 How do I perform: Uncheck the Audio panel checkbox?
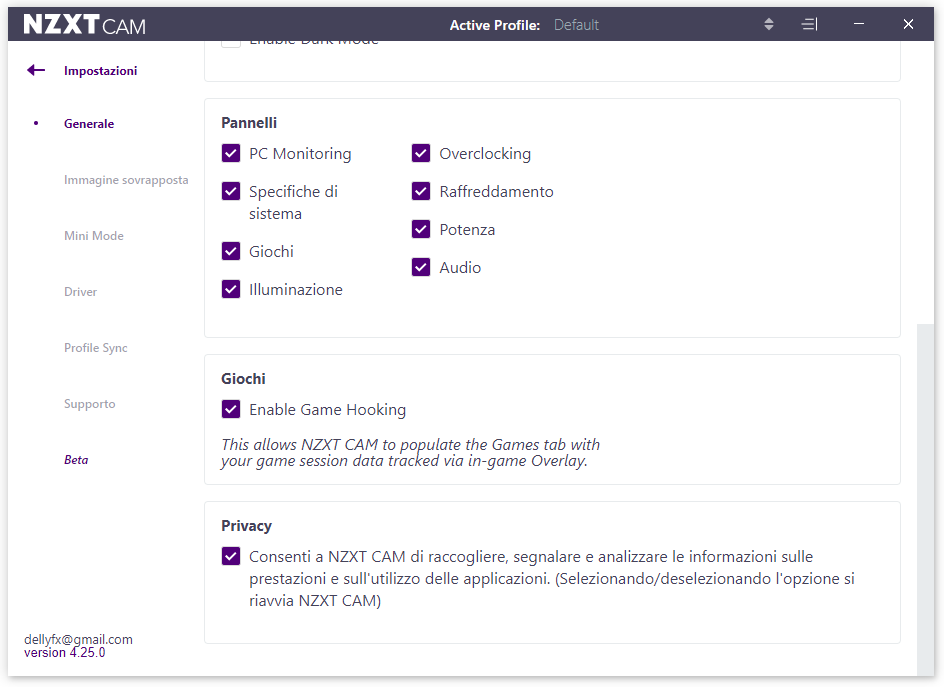click(421, 267)
